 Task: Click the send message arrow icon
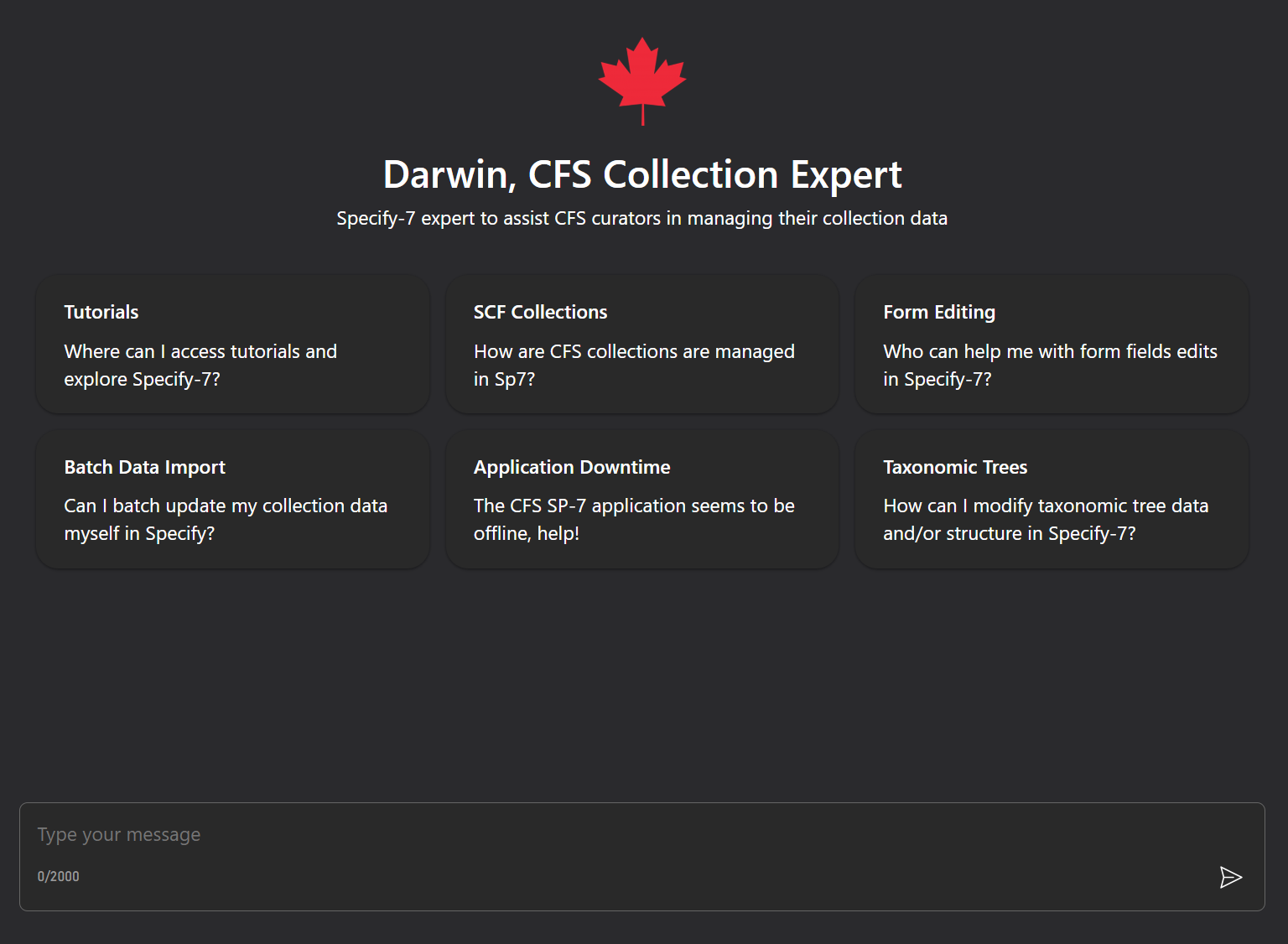pyautogui.click(x=1230, y=877)
